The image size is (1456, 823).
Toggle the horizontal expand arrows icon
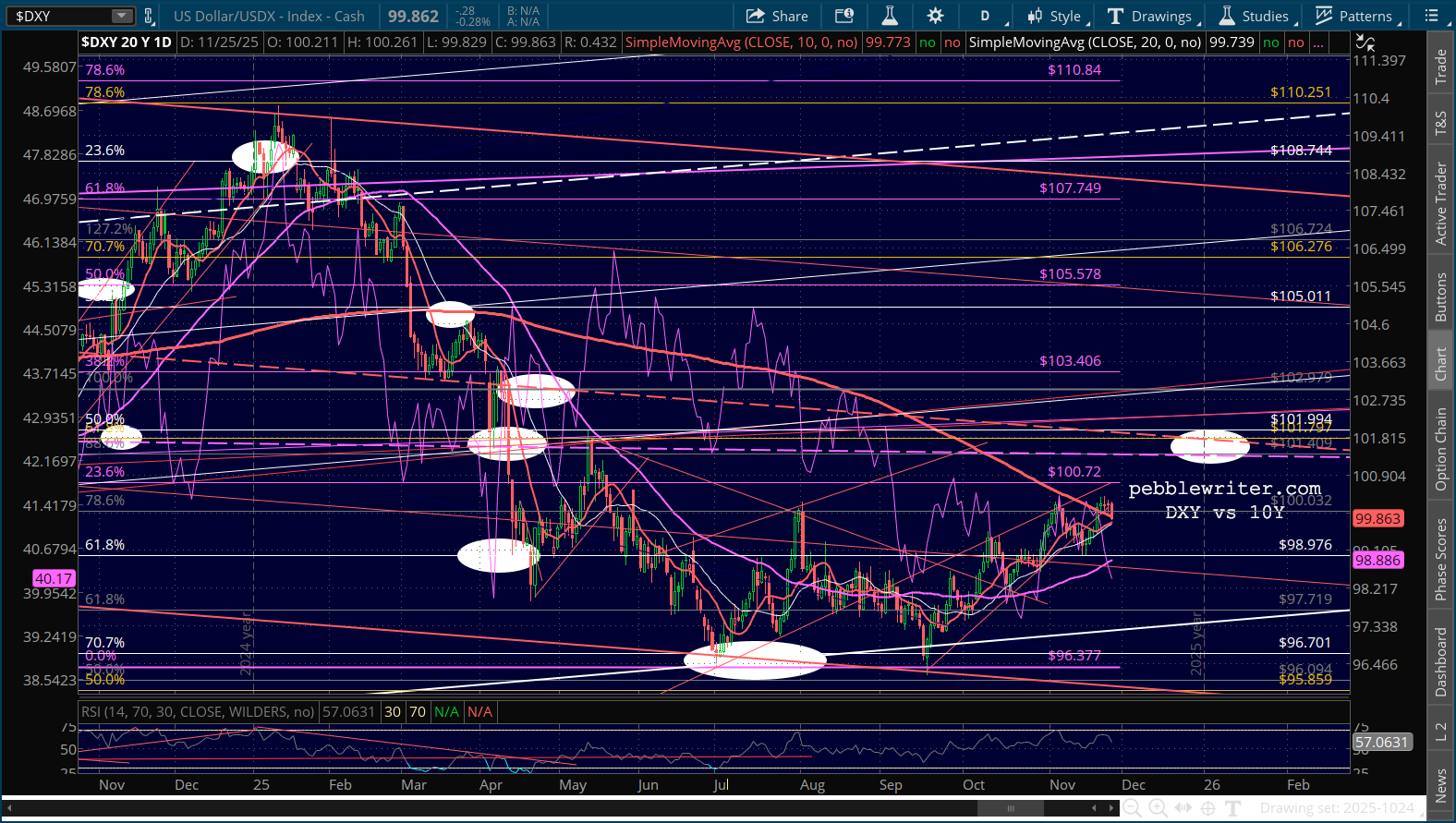[1183, 808]
